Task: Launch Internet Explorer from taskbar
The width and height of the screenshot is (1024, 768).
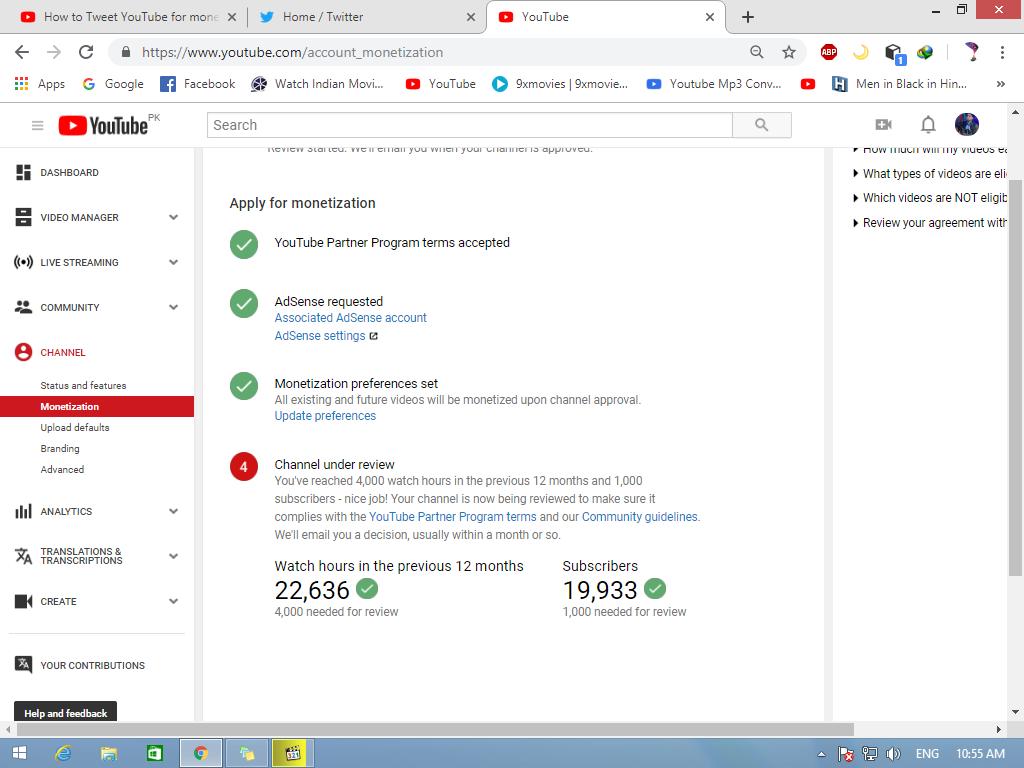Action: [63, 754]
